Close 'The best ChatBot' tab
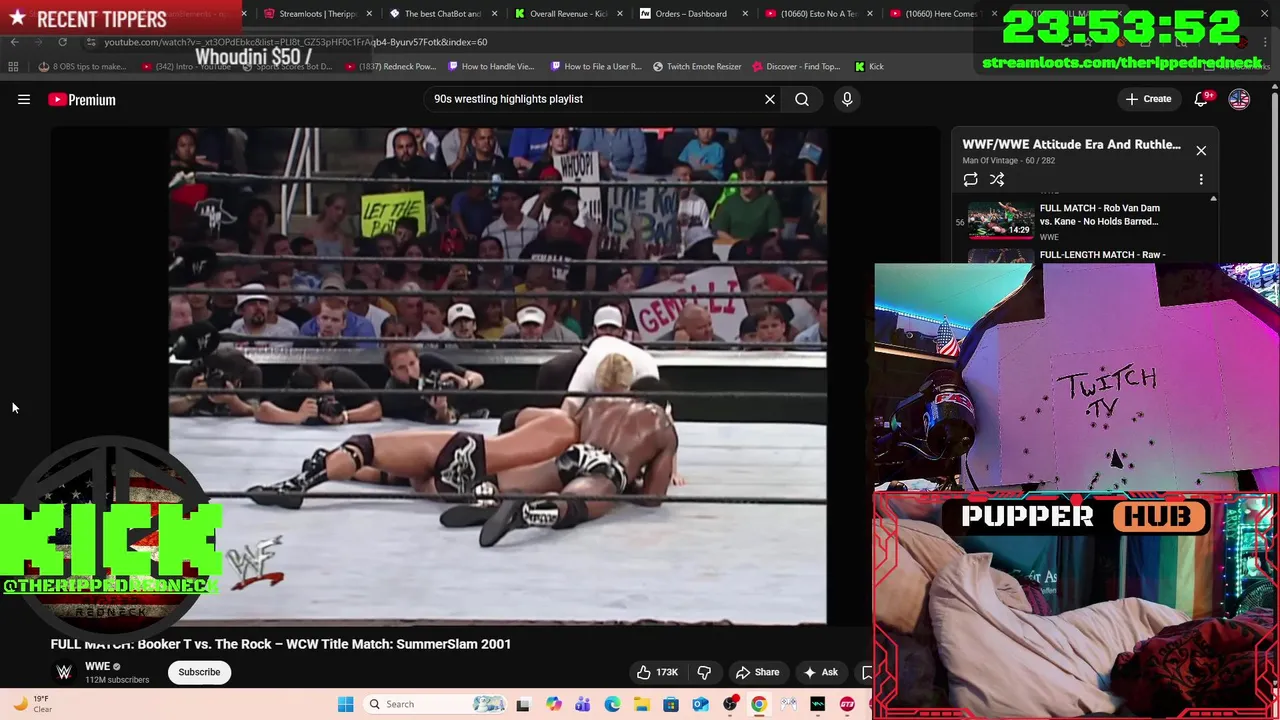Image resolution: width=1280 pixels, height=720 pixels. 494,14
